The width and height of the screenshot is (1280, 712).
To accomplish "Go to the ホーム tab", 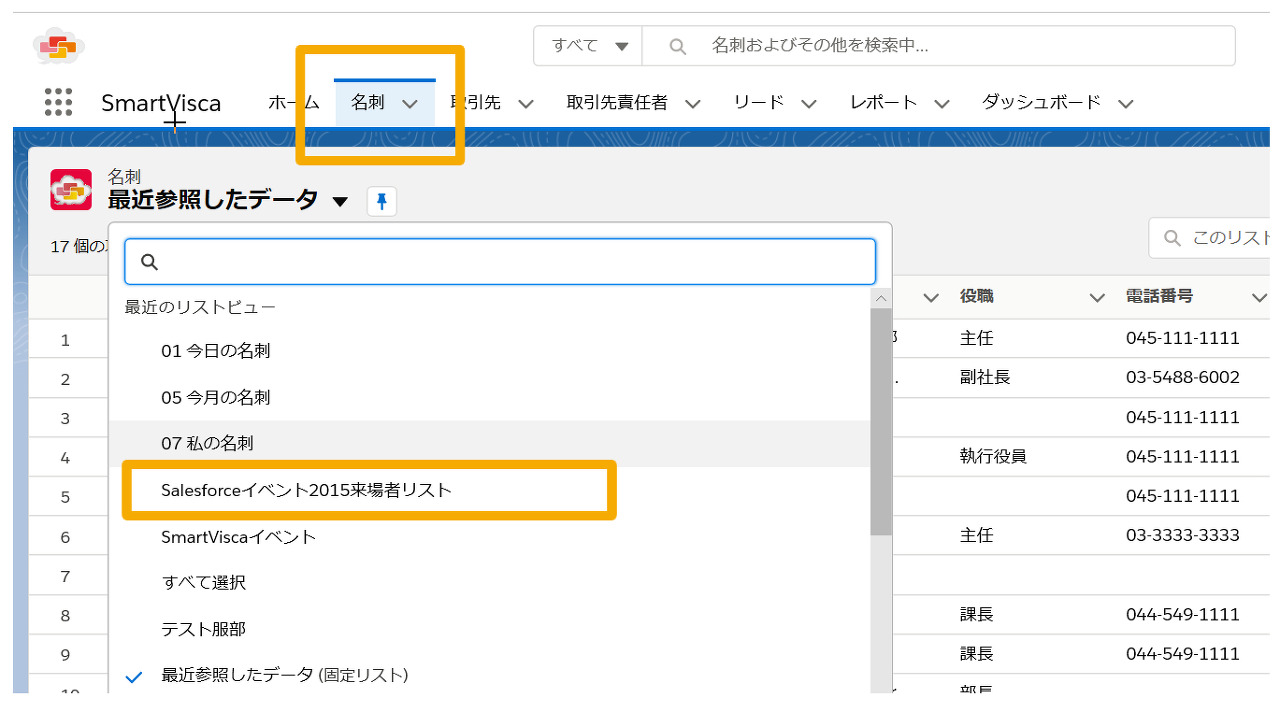I will [x=294, y=102].
